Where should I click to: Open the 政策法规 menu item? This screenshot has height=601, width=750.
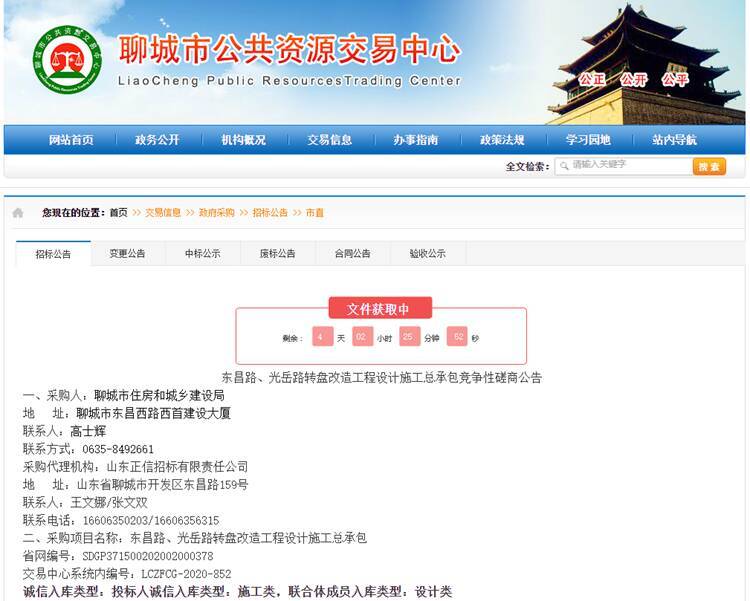(x=501, y=140)
